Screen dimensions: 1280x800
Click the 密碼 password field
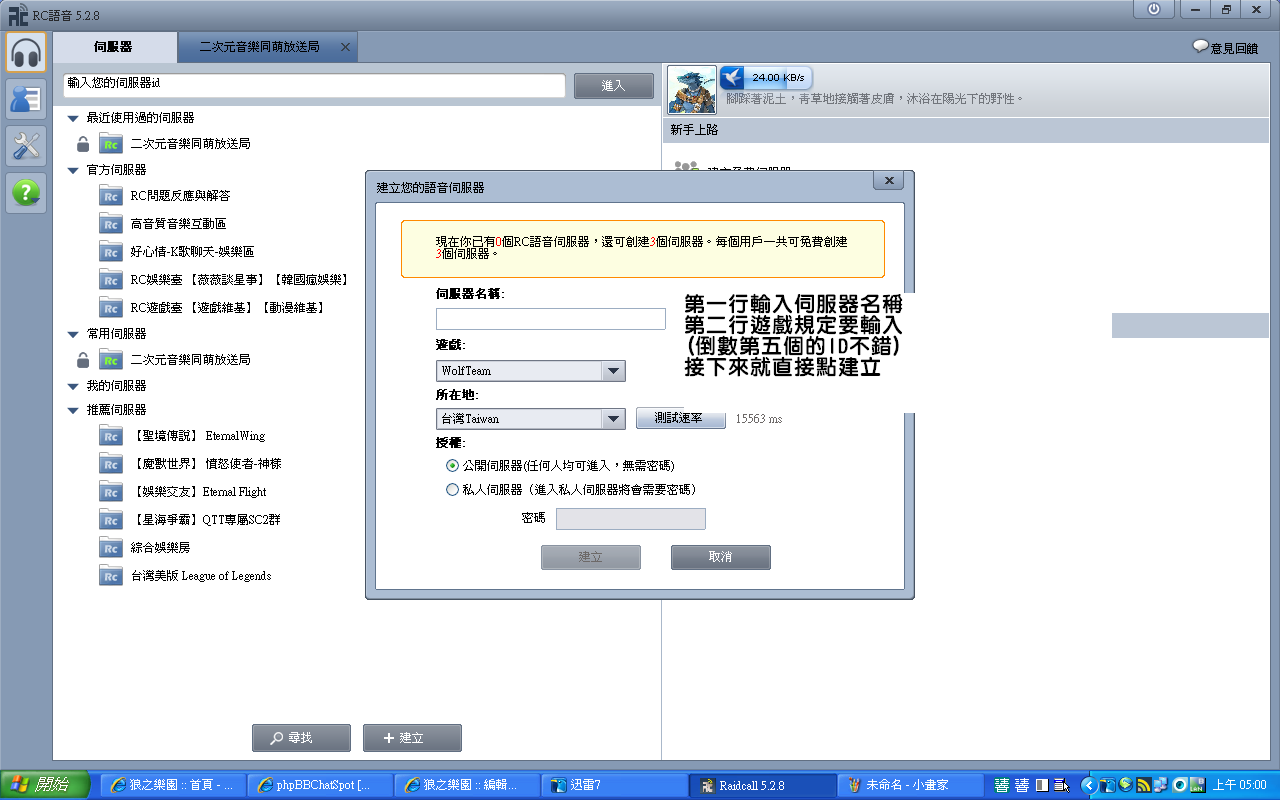(631, 519)
